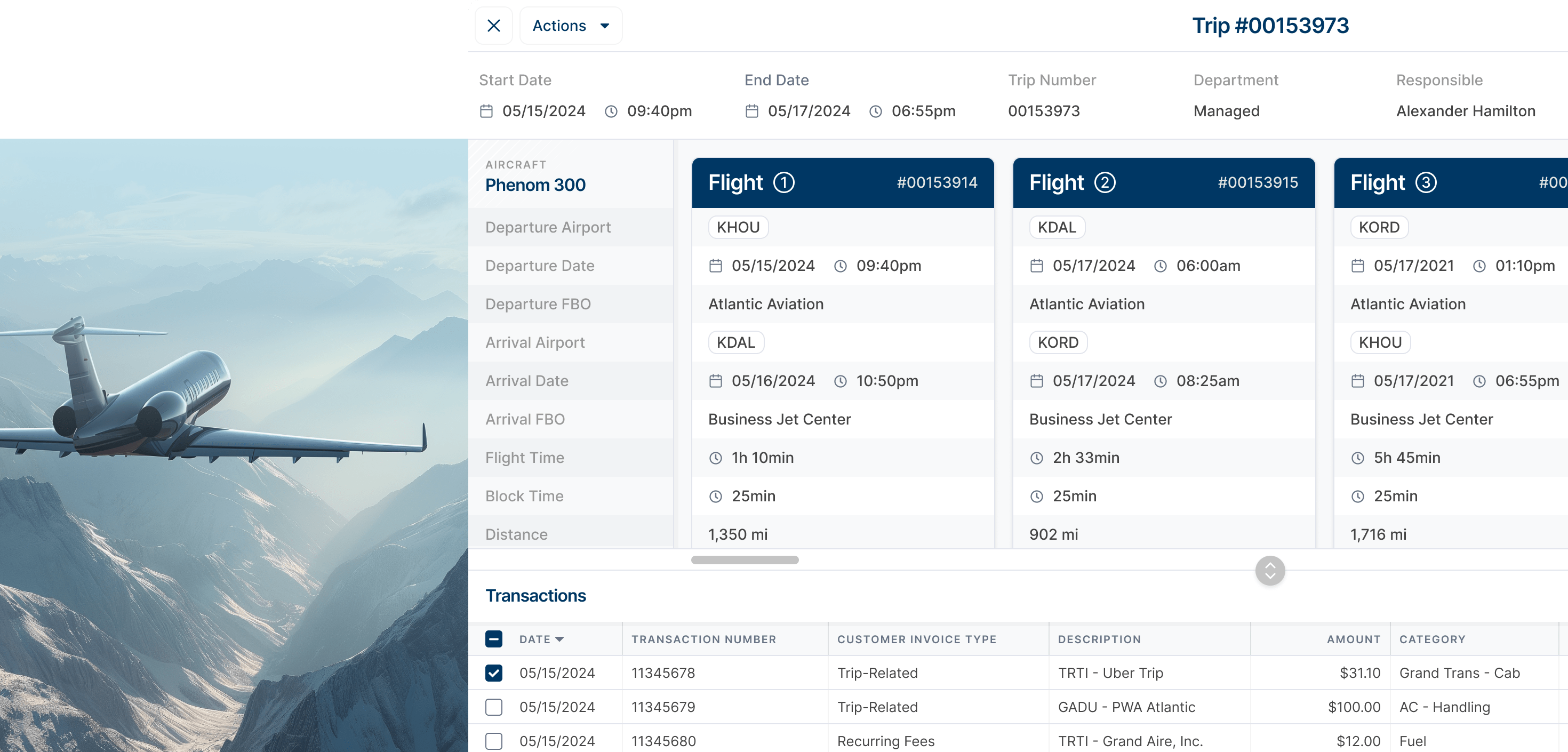Click clock icon beside Flight 3 block time 25min
This screenshot has width=1568, height=752.
point(1357,496)
